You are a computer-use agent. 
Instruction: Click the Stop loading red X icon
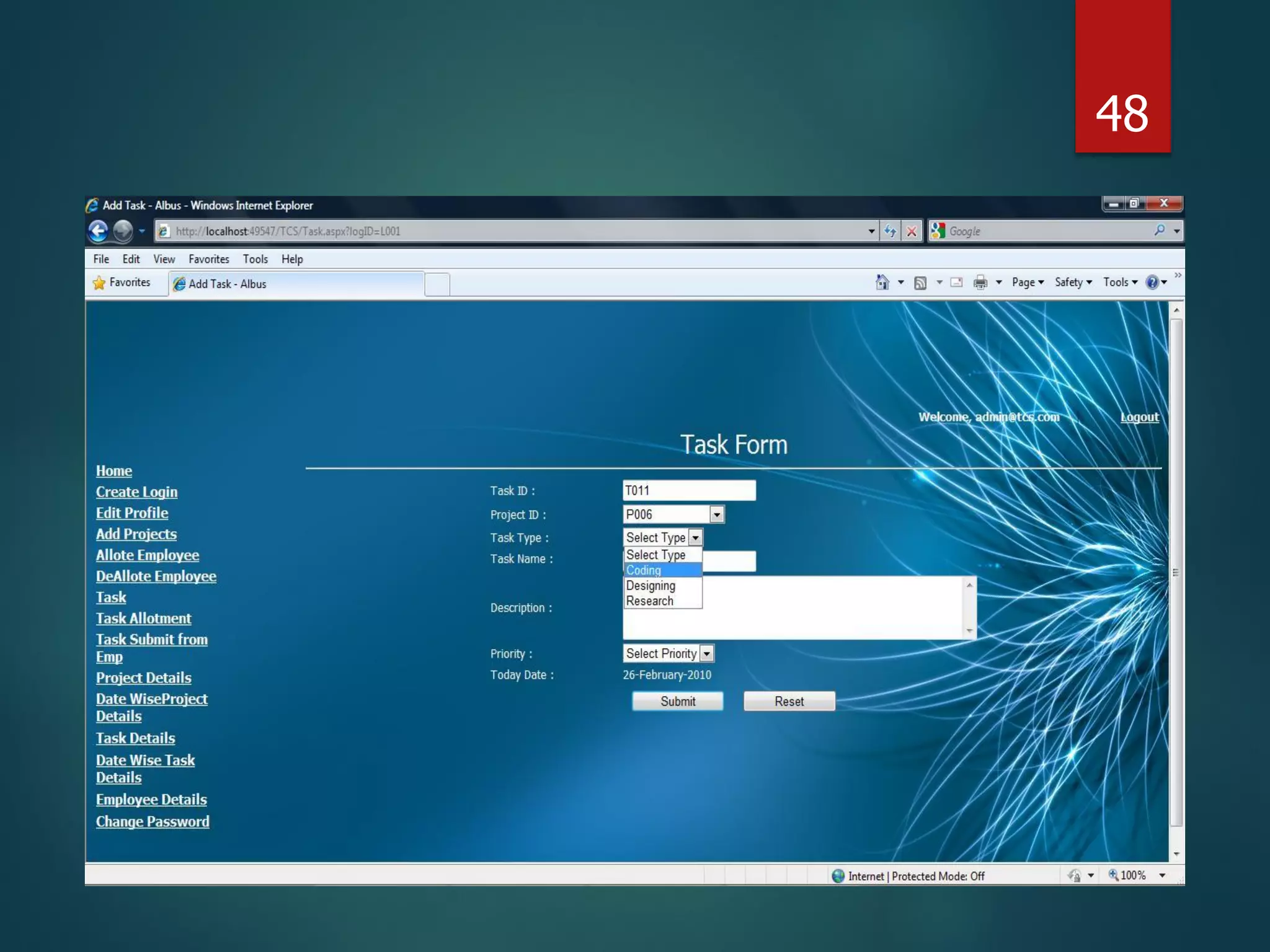pos(912,231)
